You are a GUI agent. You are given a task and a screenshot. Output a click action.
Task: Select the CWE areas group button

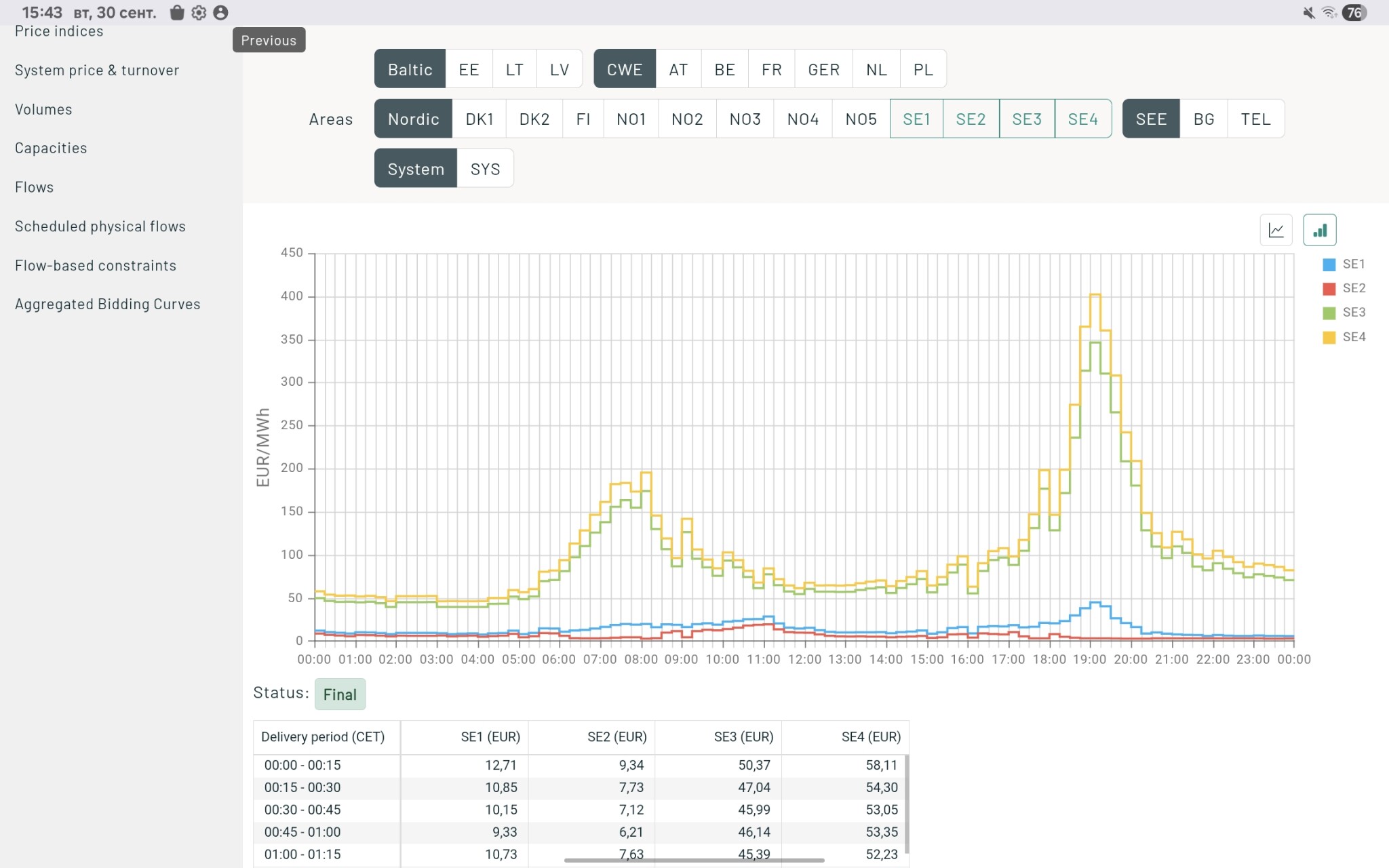[x=624, y=69]
